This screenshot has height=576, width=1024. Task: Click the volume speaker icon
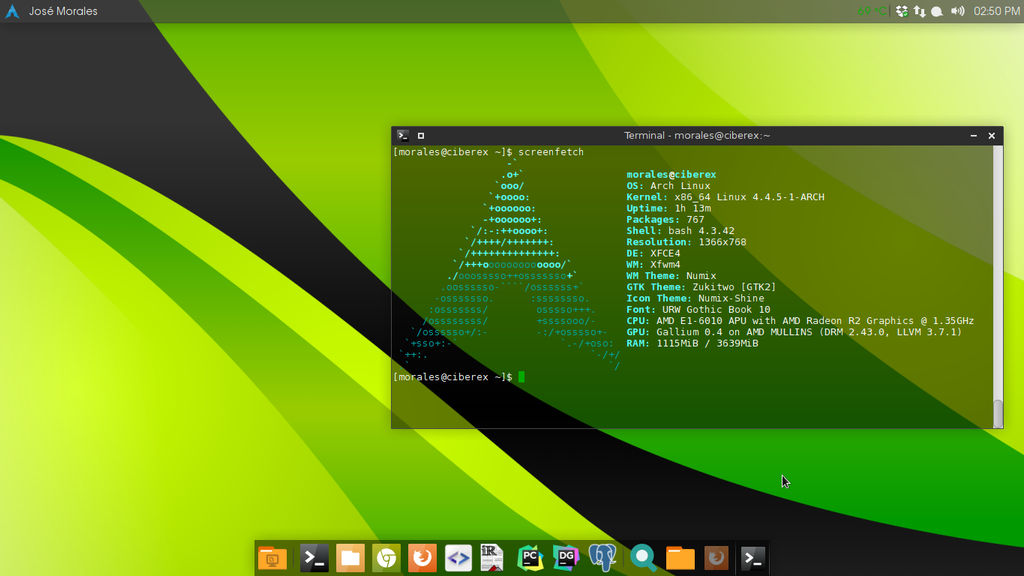957,11
